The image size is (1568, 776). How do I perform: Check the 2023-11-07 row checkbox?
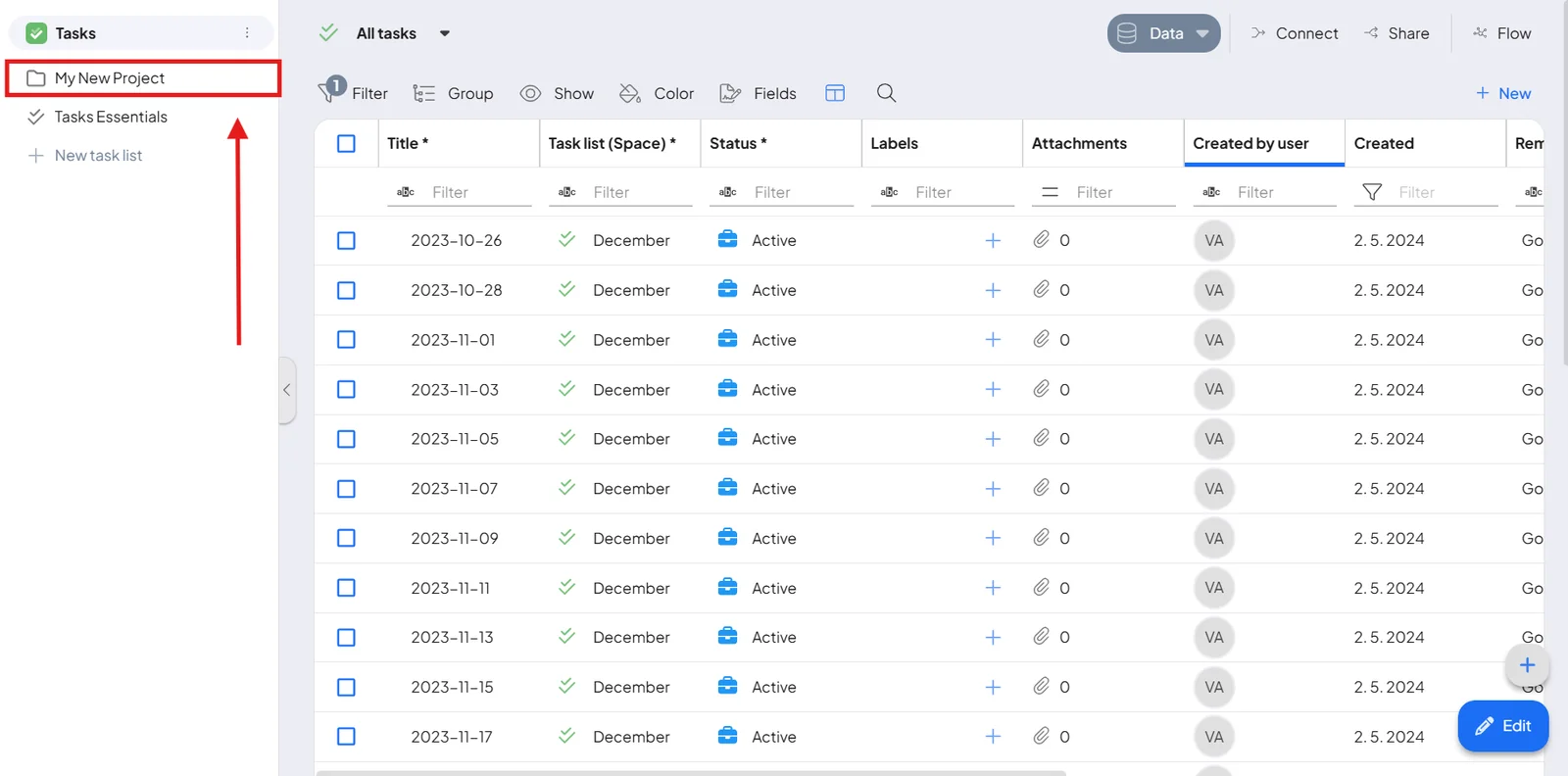click(346, 488)
